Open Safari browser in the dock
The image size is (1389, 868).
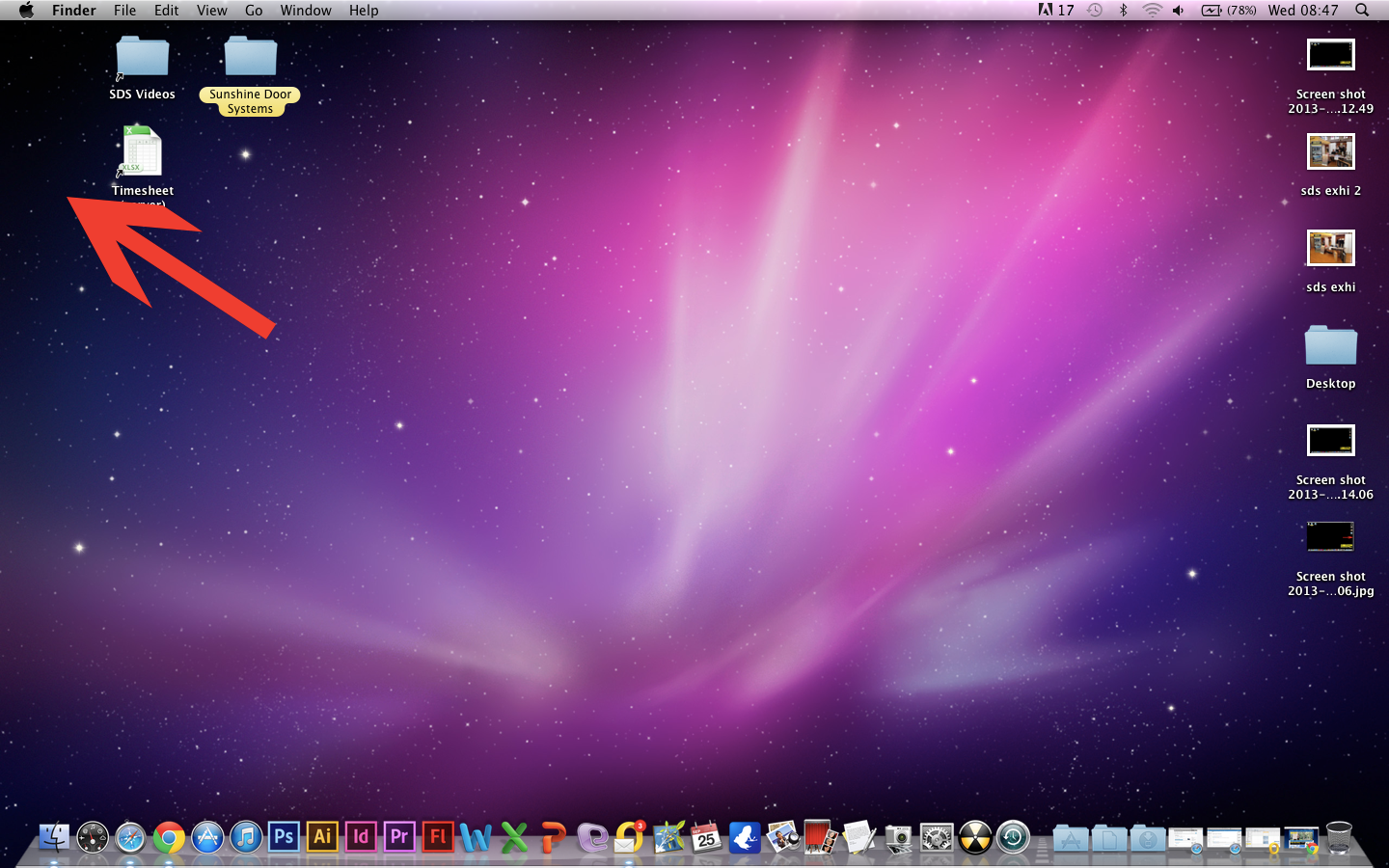[x=130, y=837]
